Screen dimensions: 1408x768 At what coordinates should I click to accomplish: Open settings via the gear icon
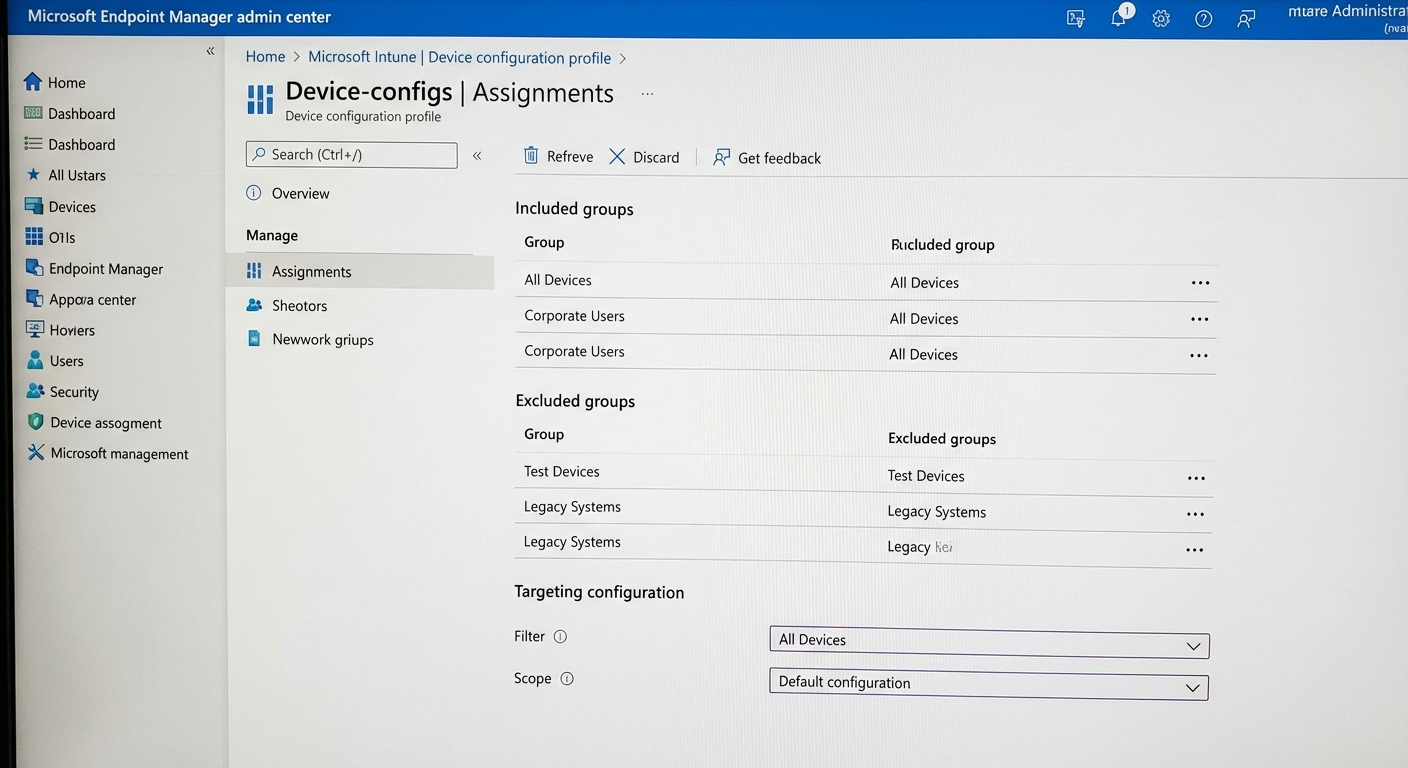(1161, 19)
